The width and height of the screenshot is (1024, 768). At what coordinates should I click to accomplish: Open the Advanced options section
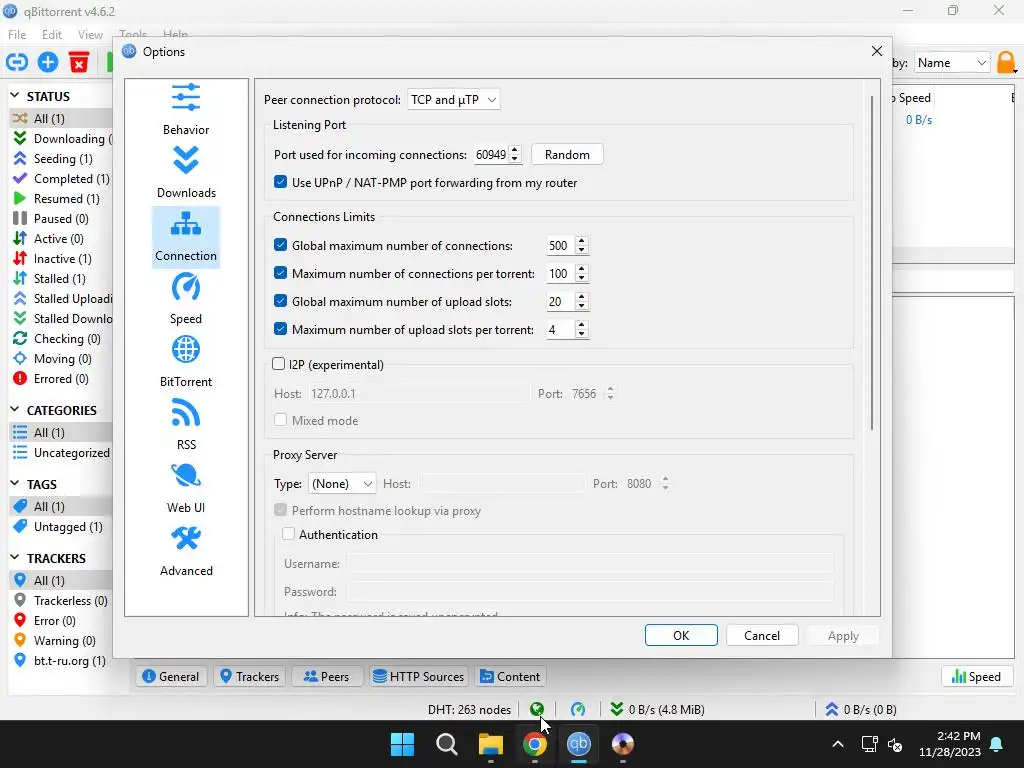point(186,551)
